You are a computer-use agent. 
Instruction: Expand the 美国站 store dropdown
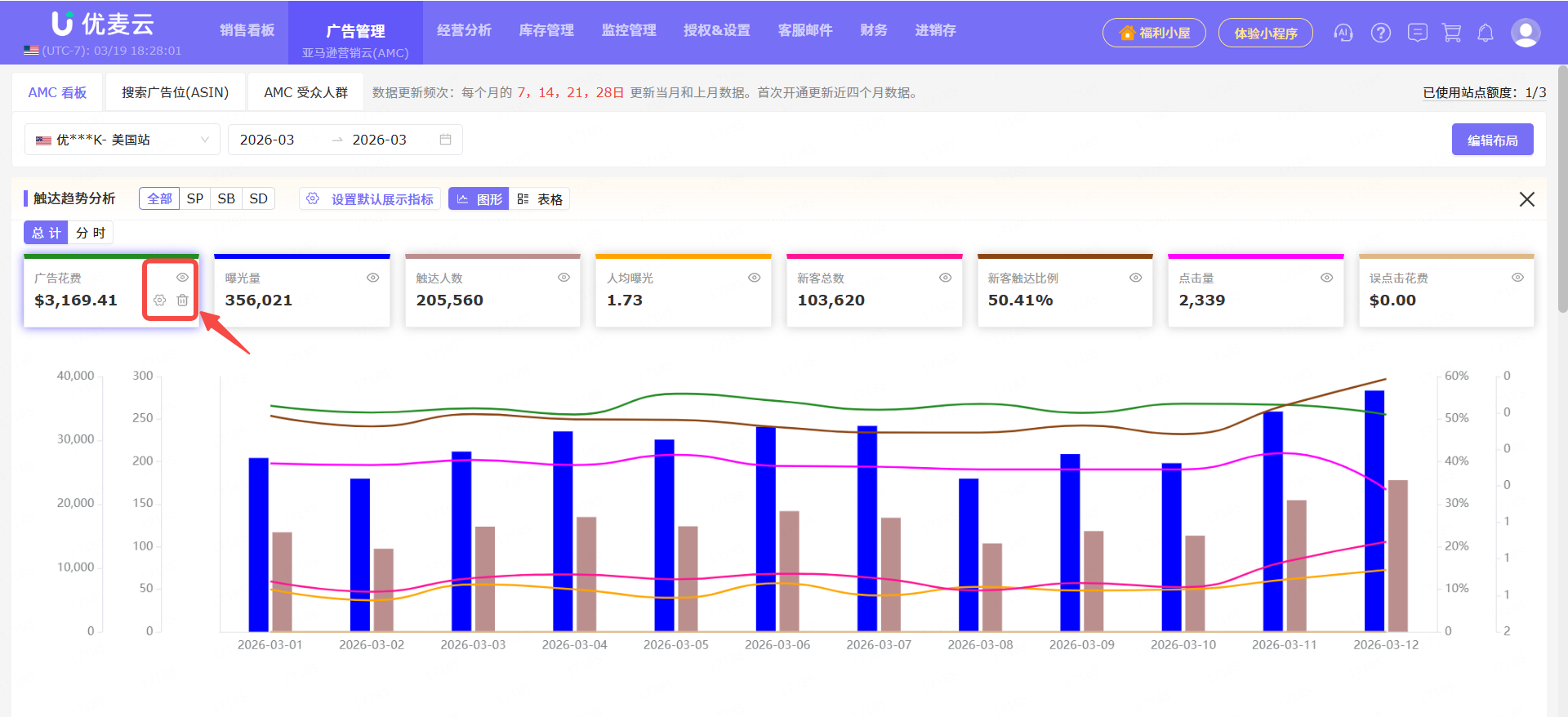point(122,140)
